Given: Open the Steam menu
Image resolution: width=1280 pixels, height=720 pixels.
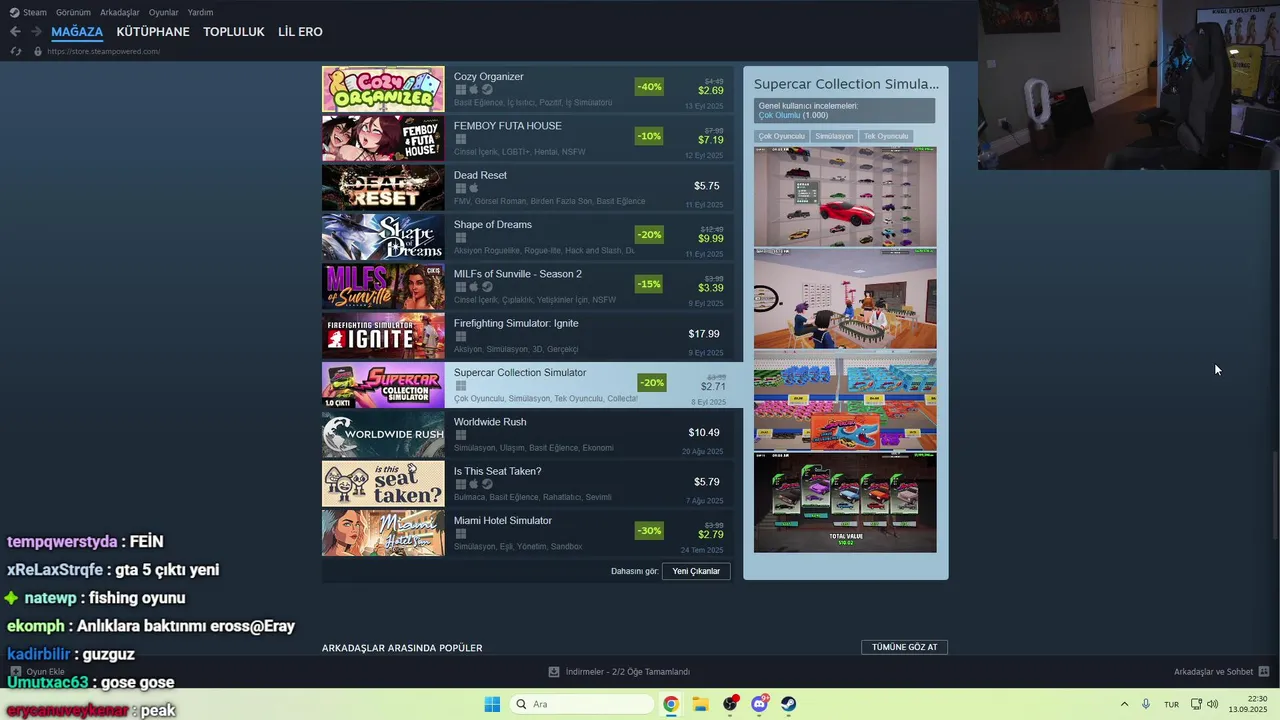Looking at the screenshot, I should (x=35, y=12).
